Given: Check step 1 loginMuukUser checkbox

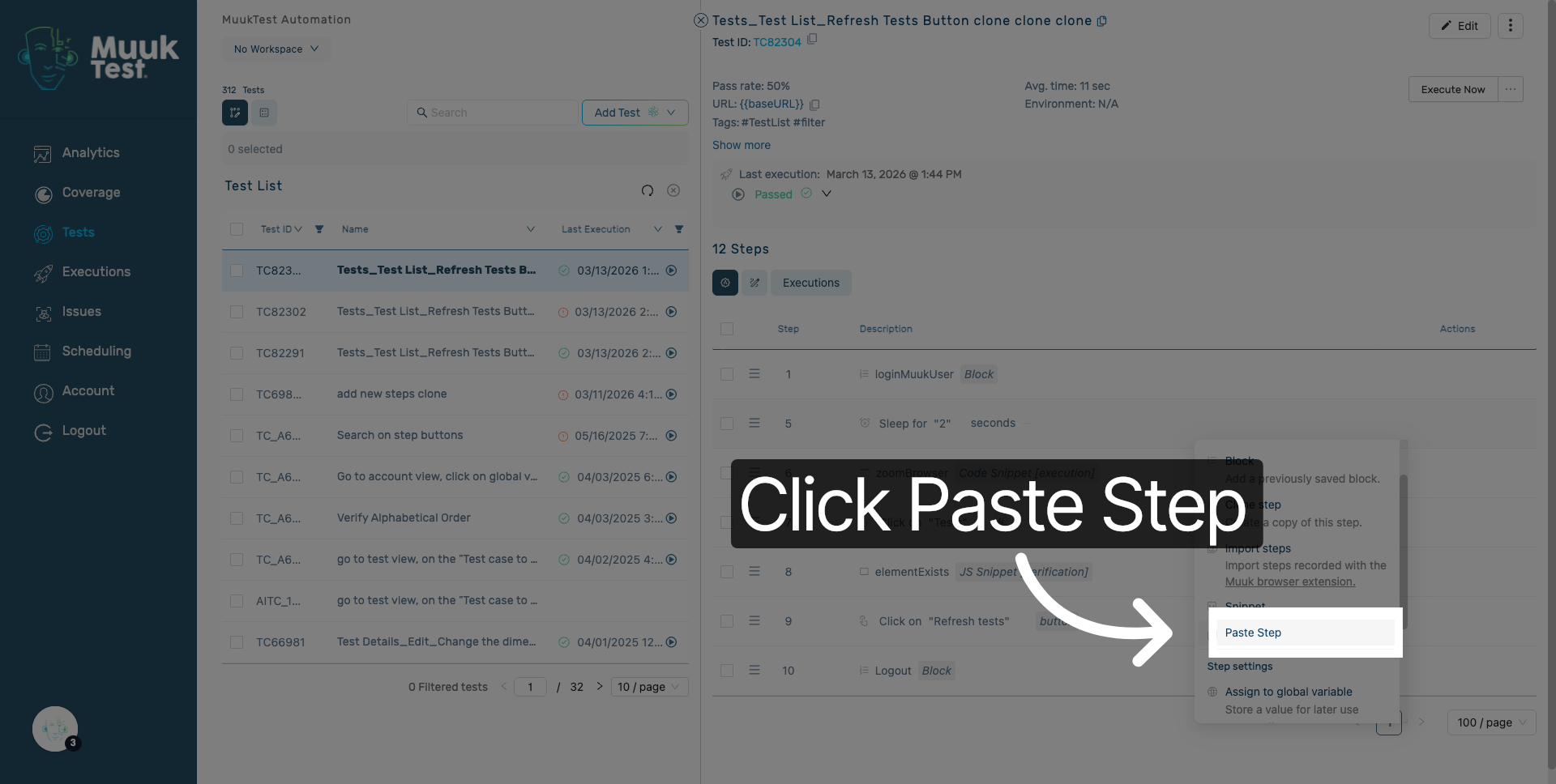Looking at the screenshot, I should click(x=727, y=374).
